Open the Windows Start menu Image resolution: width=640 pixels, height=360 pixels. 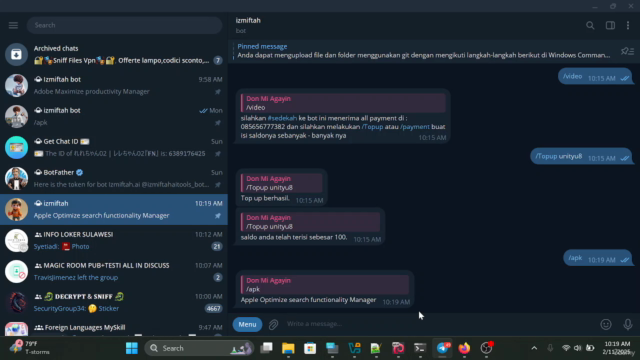tap(131, 348)
